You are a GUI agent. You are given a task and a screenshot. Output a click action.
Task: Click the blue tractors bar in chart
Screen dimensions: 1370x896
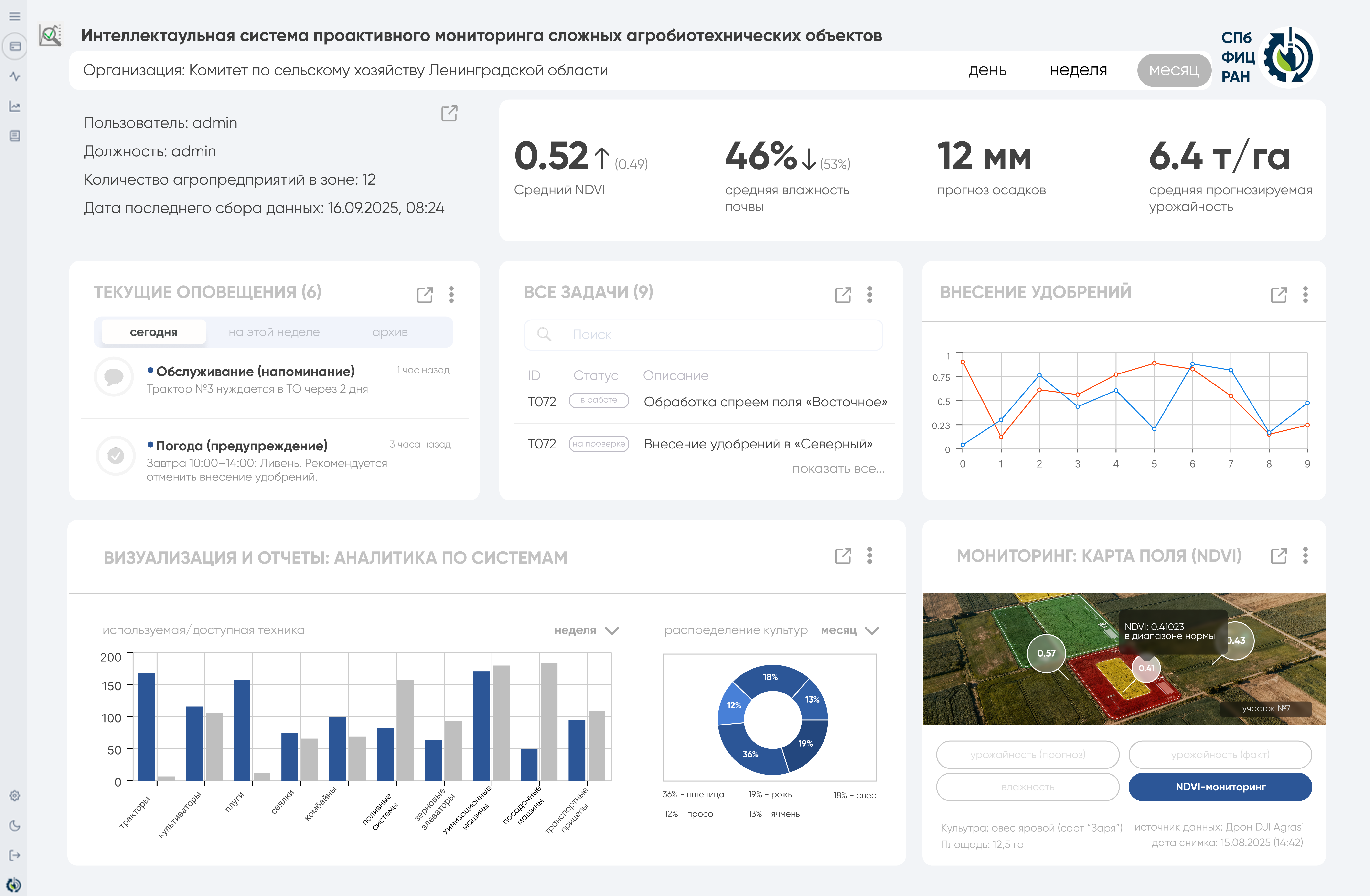click(x=146, y=726)
